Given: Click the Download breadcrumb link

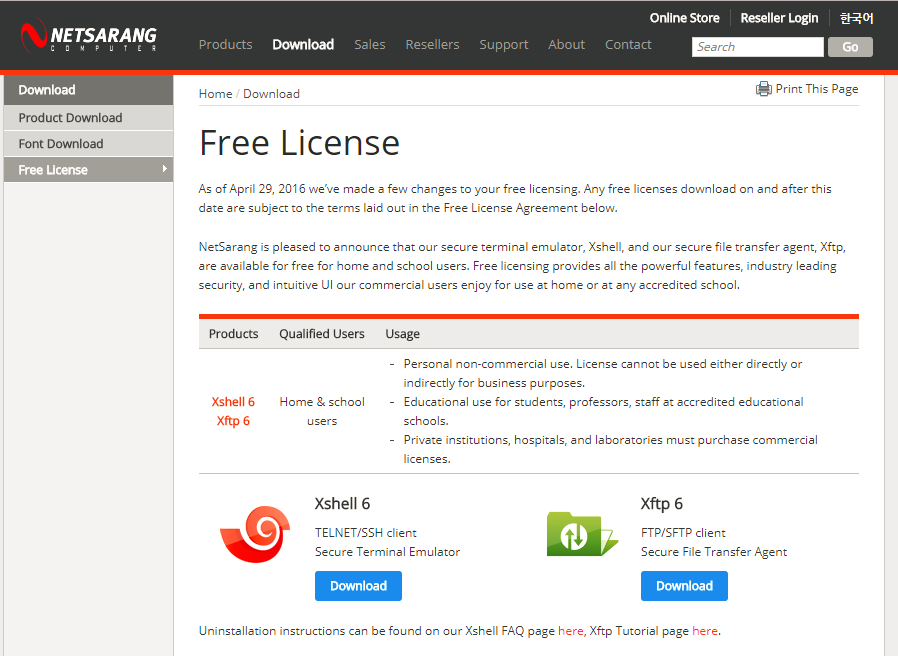Looking at the screenshot, I should [271, 94].
